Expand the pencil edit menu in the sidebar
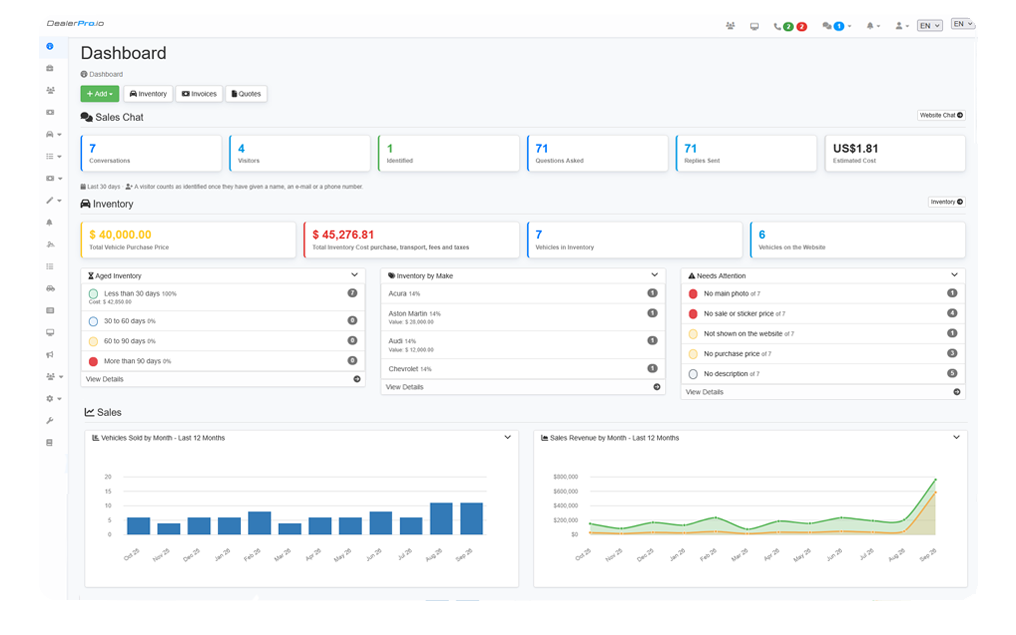The image size is (1016, 635). click(x=53, y=201)
